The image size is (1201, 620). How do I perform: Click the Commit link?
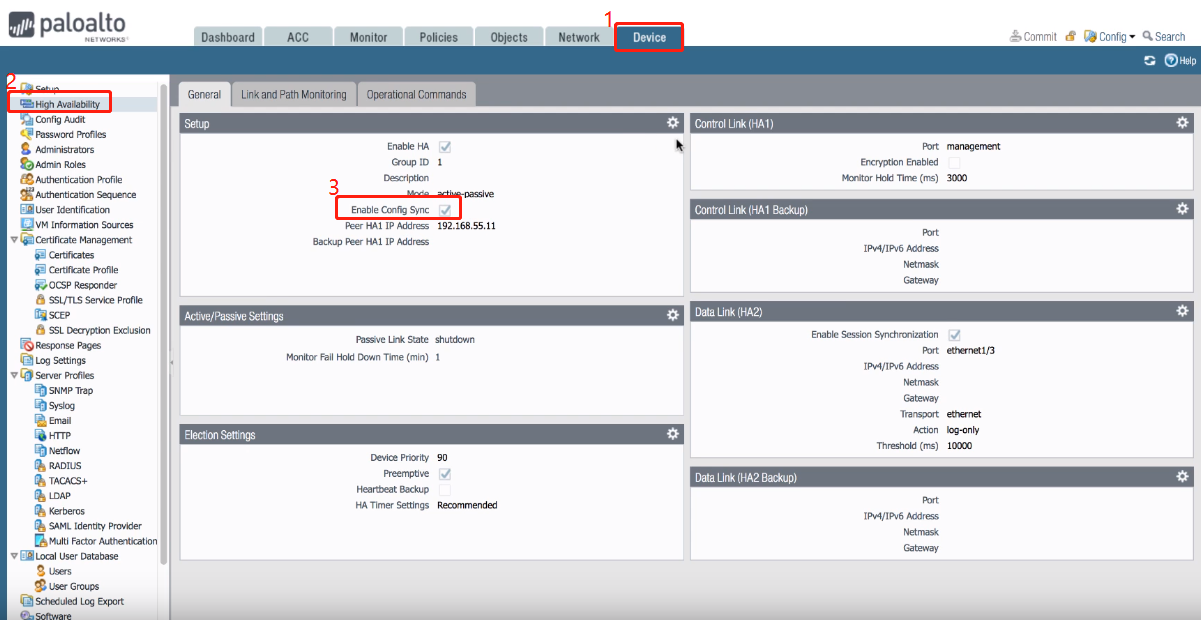[x=1034, y=37]
